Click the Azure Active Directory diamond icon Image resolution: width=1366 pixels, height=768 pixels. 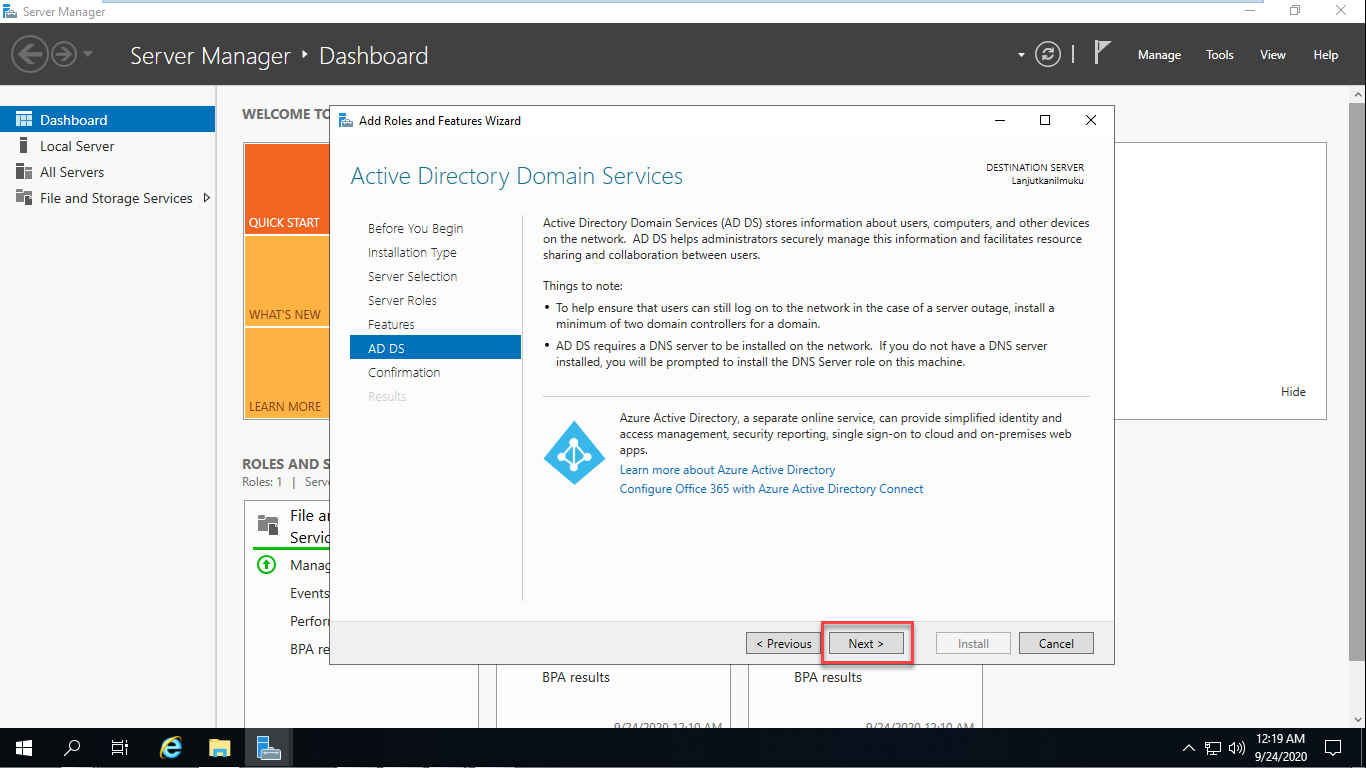[574, 452]
